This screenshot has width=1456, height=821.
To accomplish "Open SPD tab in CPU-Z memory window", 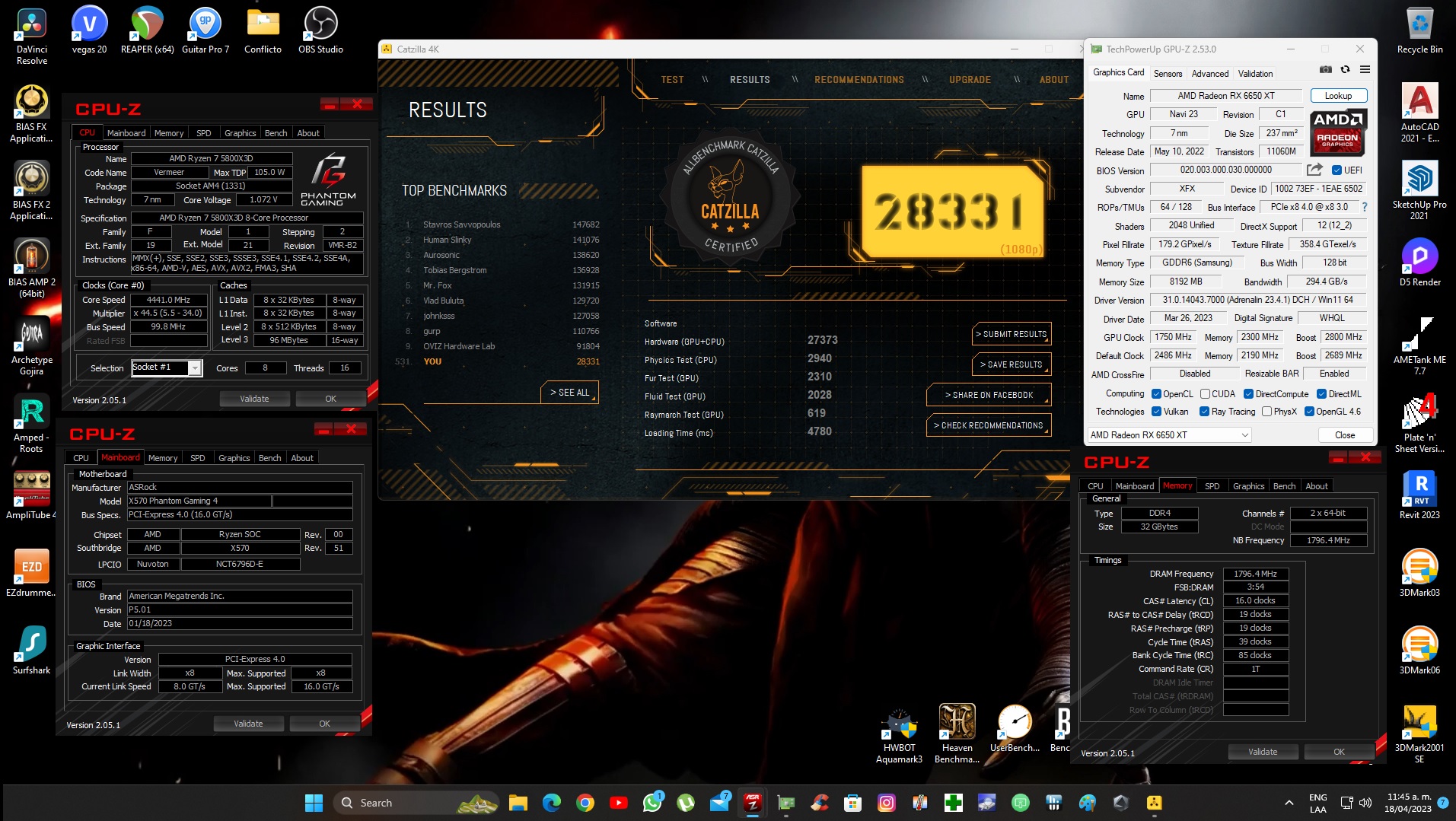I will tap(1212, 486).
